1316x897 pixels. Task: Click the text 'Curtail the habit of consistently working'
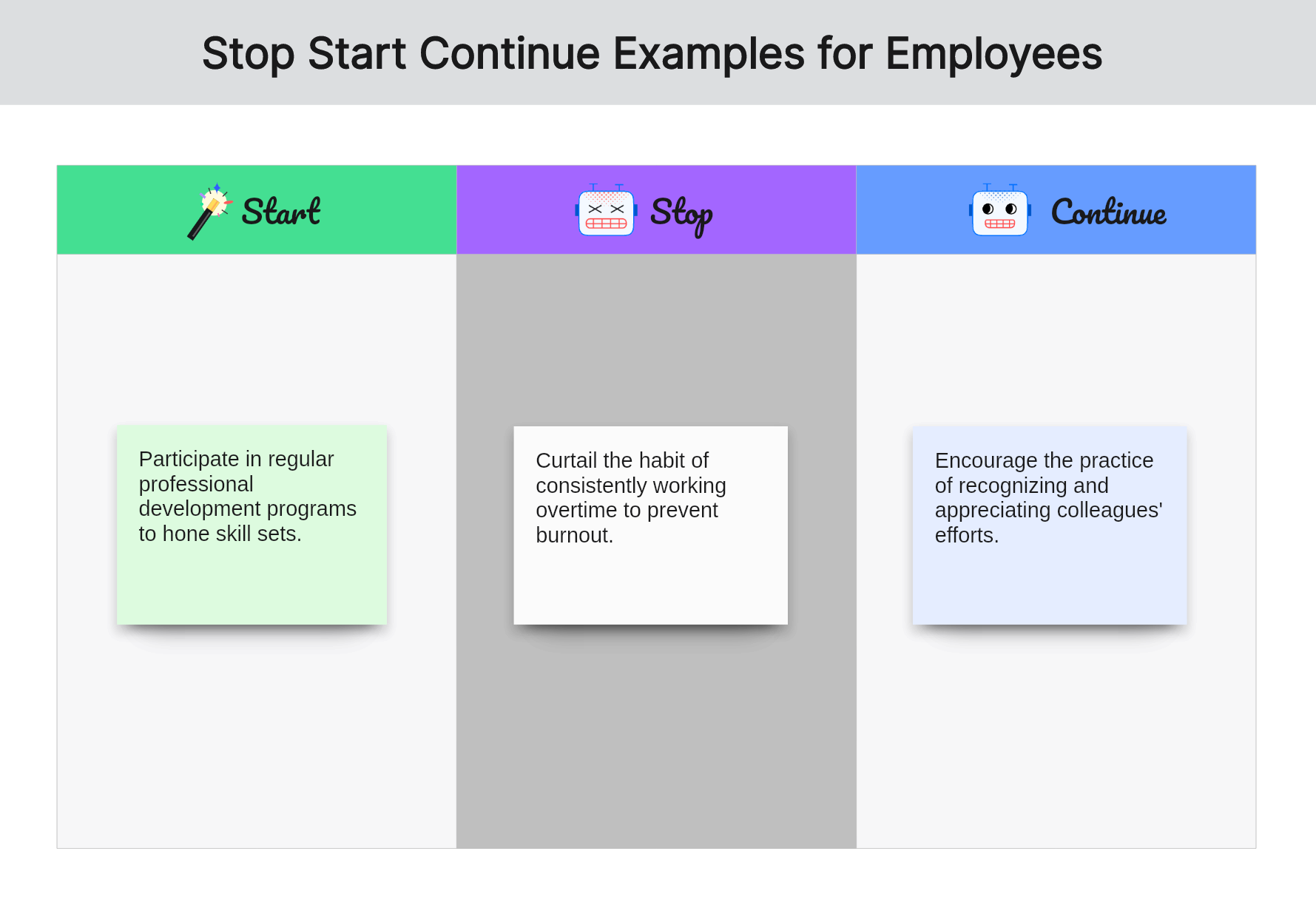(x=631, y=473)
